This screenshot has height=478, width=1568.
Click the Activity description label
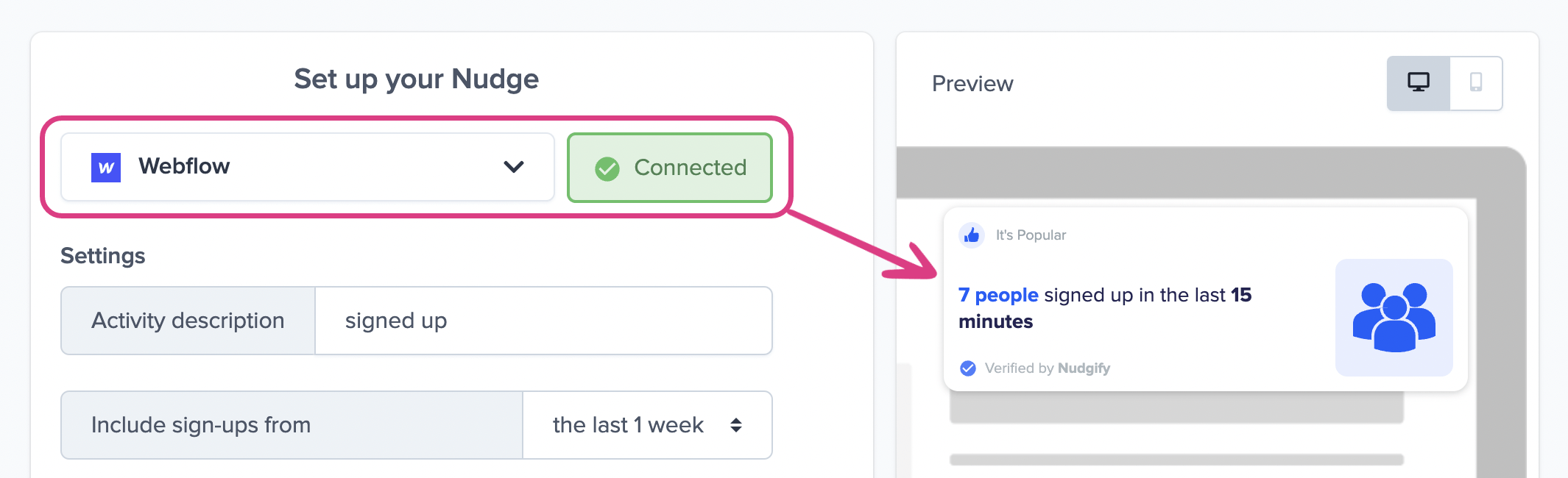[x=188, y=321]
